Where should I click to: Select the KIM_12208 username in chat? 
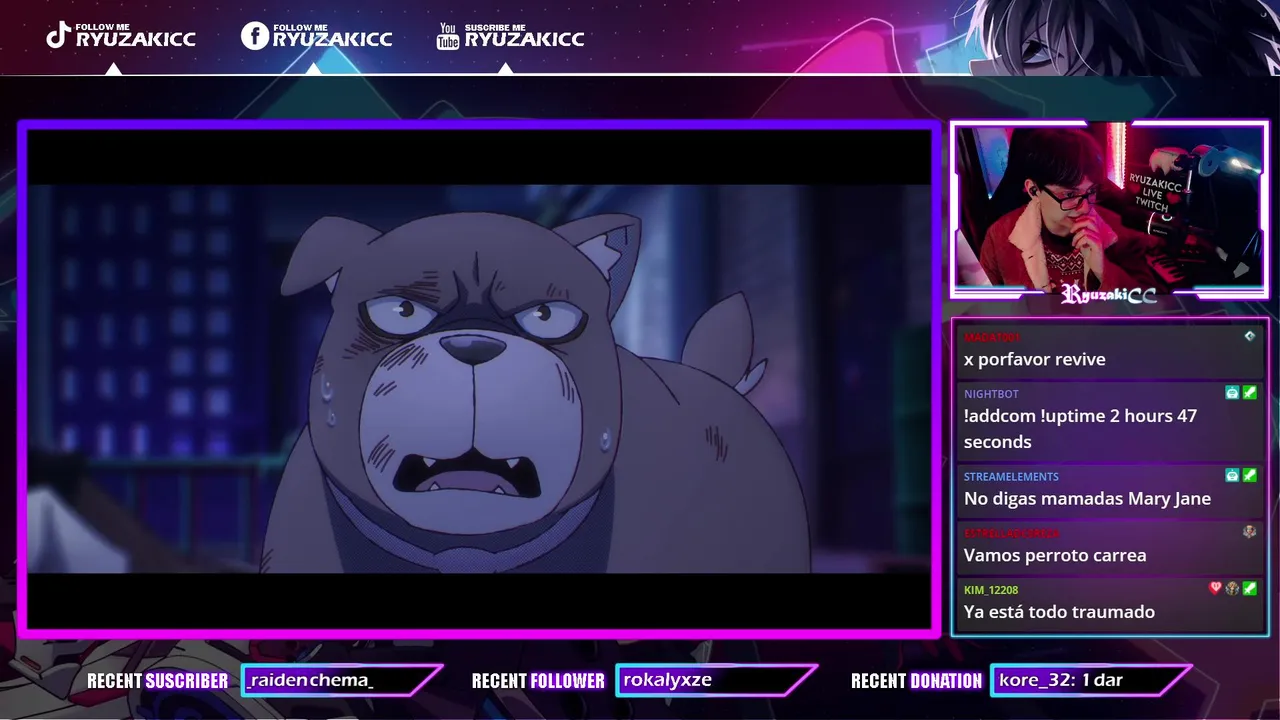click(991, 590)
